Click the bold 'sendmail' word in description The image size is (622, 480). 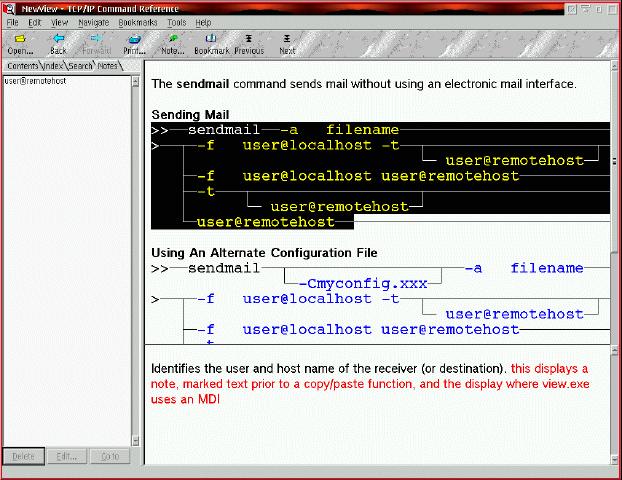coord(203,84)
